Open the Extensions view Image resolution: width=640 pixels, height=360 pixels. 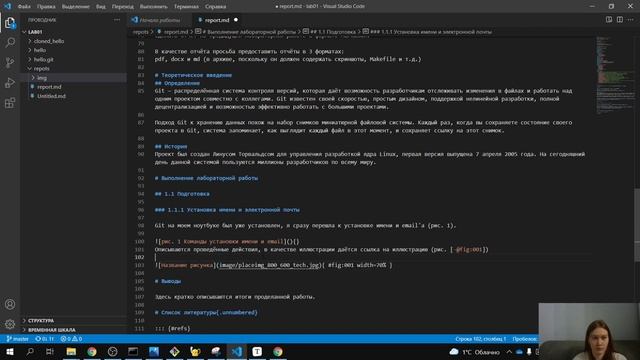[10, 102]
